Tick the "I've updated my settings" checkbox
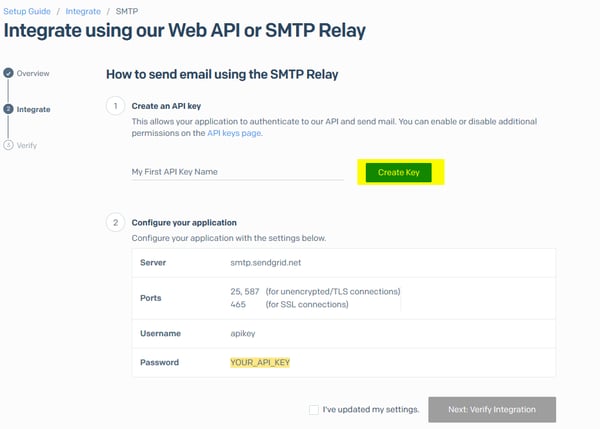The width and height of the screenshot is (600, 429). 314,409
